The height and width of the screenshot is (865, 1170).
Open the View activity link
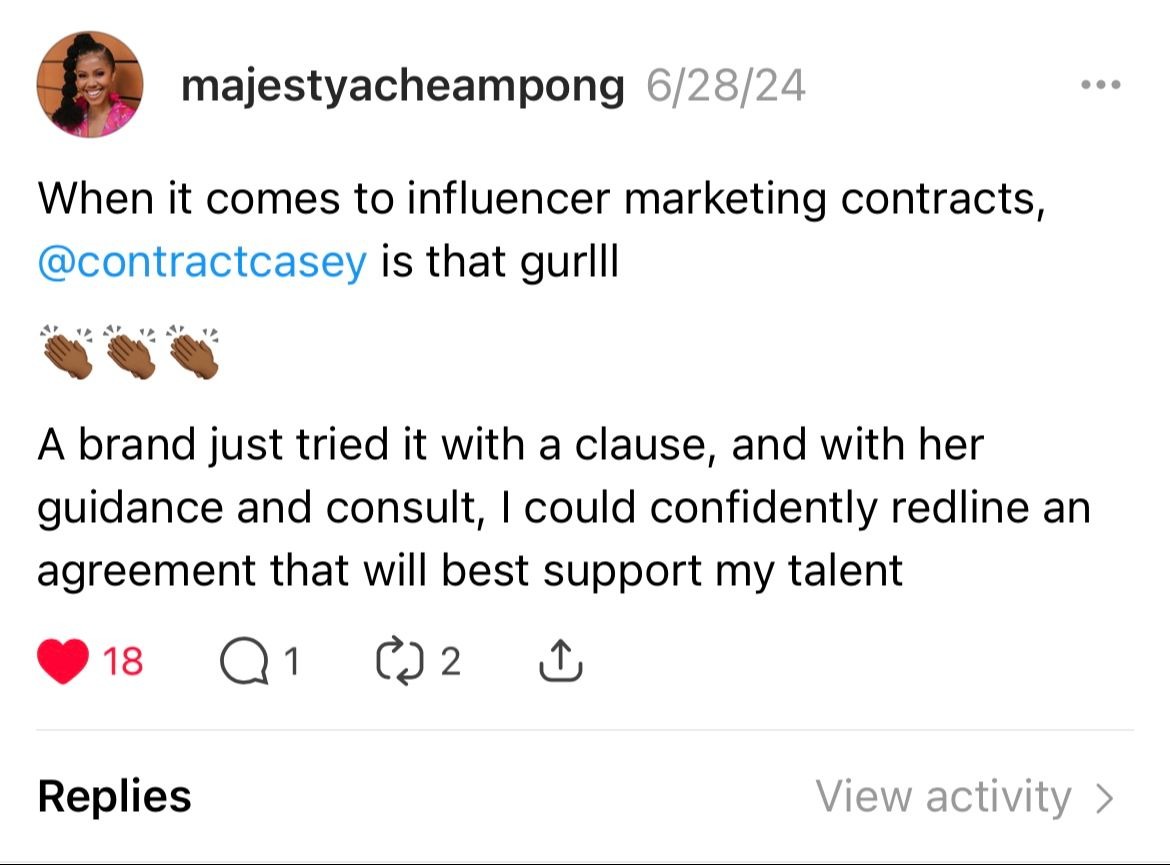(x=943, y=797)
